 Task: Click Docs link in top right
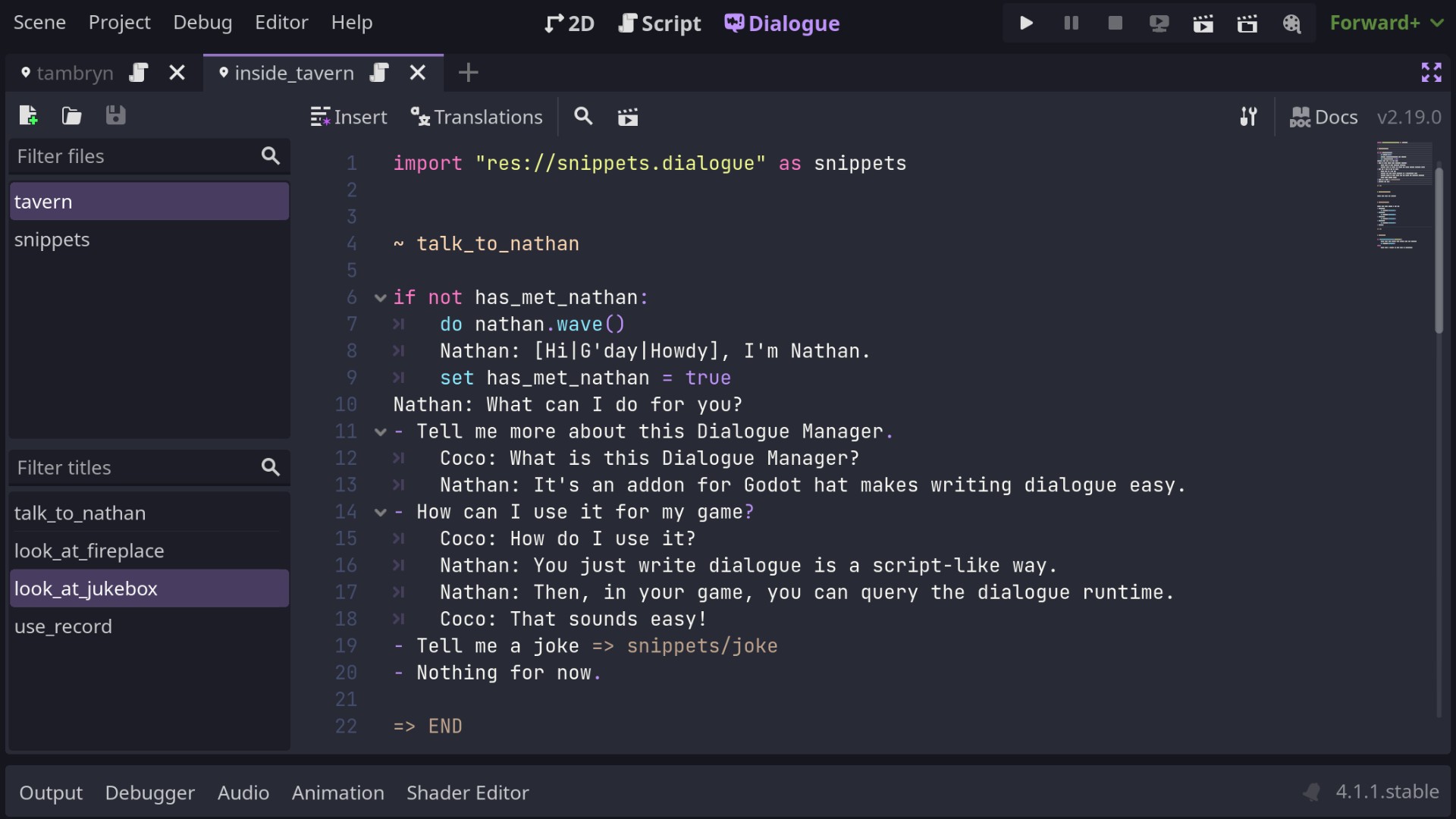pyautogui.click(x=1323, y=117)
